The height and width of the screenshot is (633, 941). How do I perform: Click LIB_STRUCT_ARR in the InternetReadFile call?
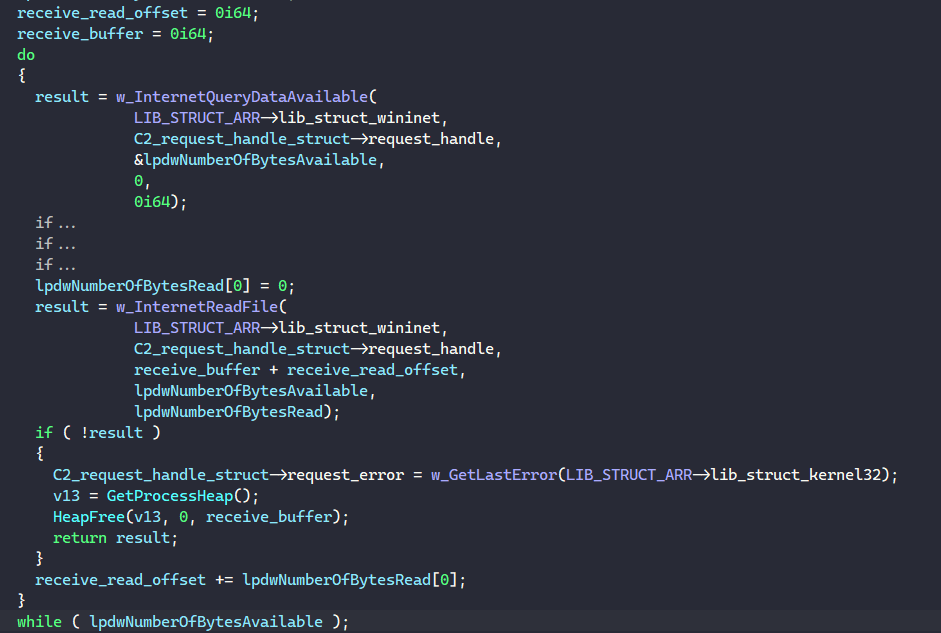coord(197,328)
